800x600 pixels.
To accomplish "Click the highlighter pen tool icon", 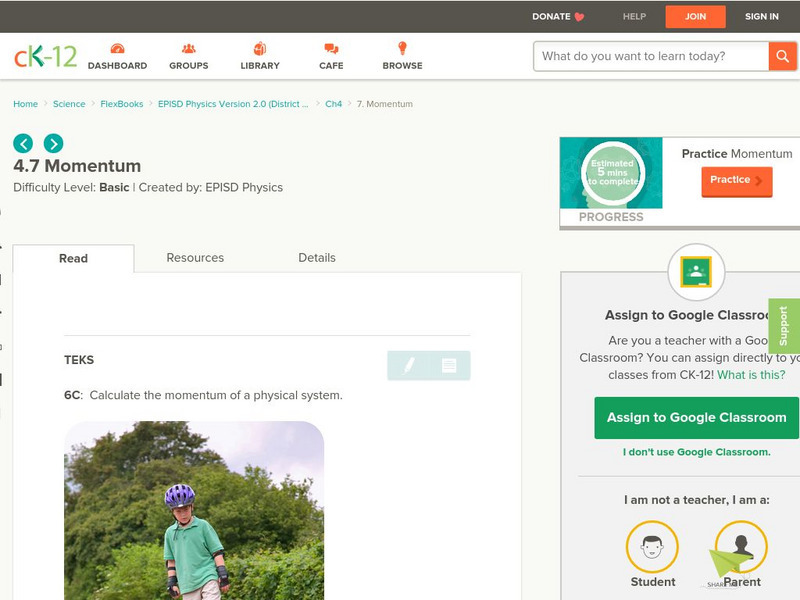I will point(408,365).
